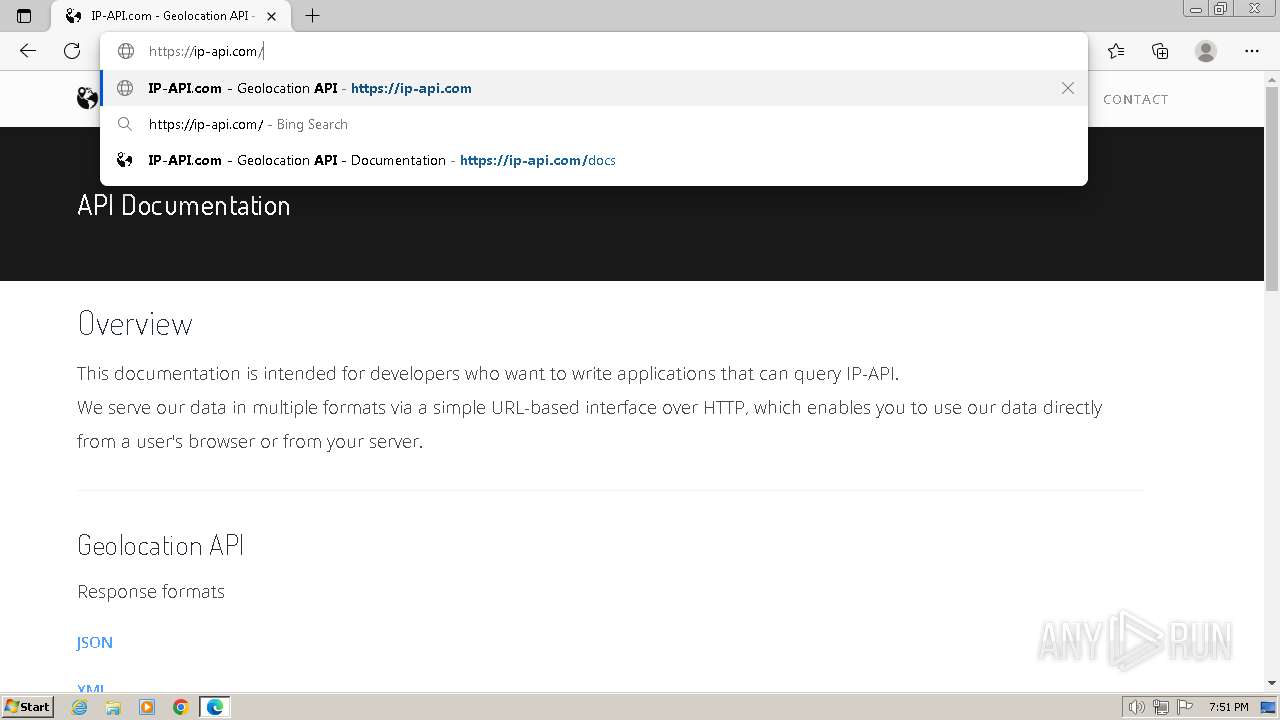Open the Action Center flag icon
This screenshot has width=1280, height=720.
[x=1185, y=707]
